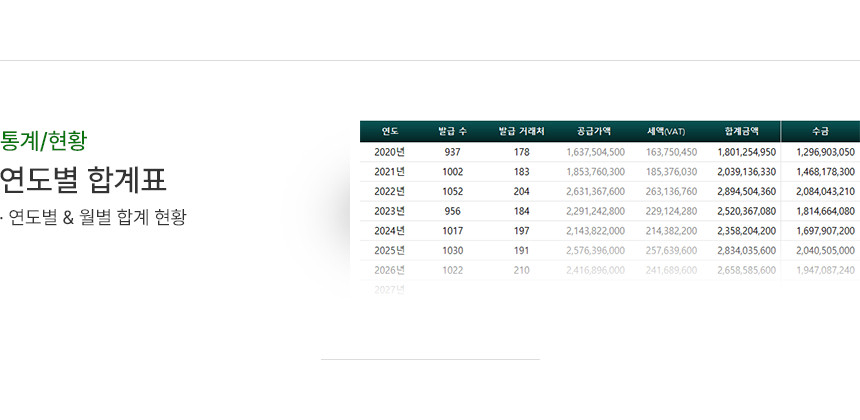
Task: Click the 2,291,242,800 supply value cell
Action: [595, 211]
